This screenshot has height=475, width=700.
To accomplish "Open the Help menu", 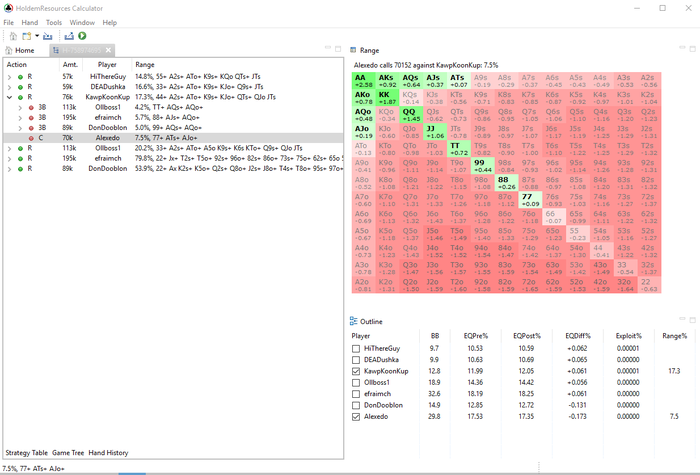I will (109, 22).
